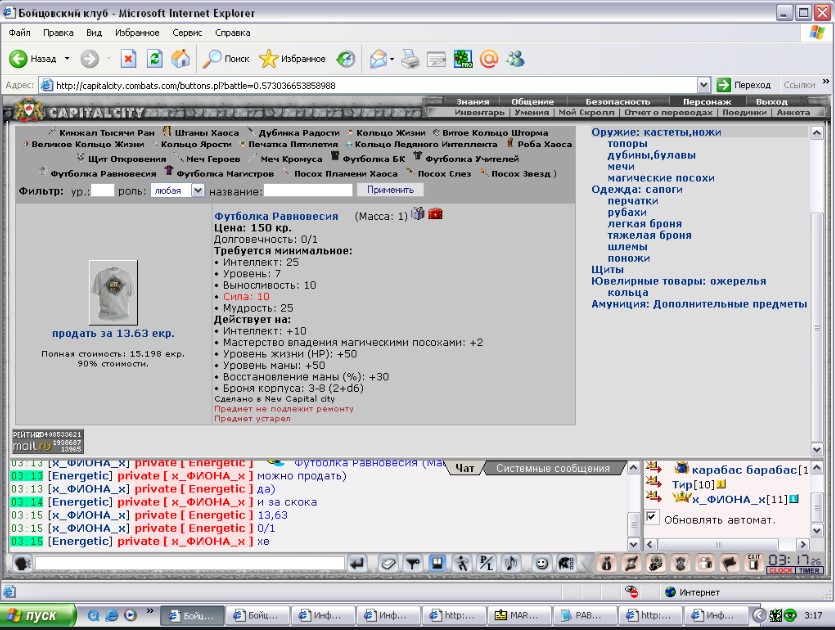The height and width of the screenshot is (630, 835).
Task: Click the gift icon next to Футболка Равновесия
Action: 418,215
